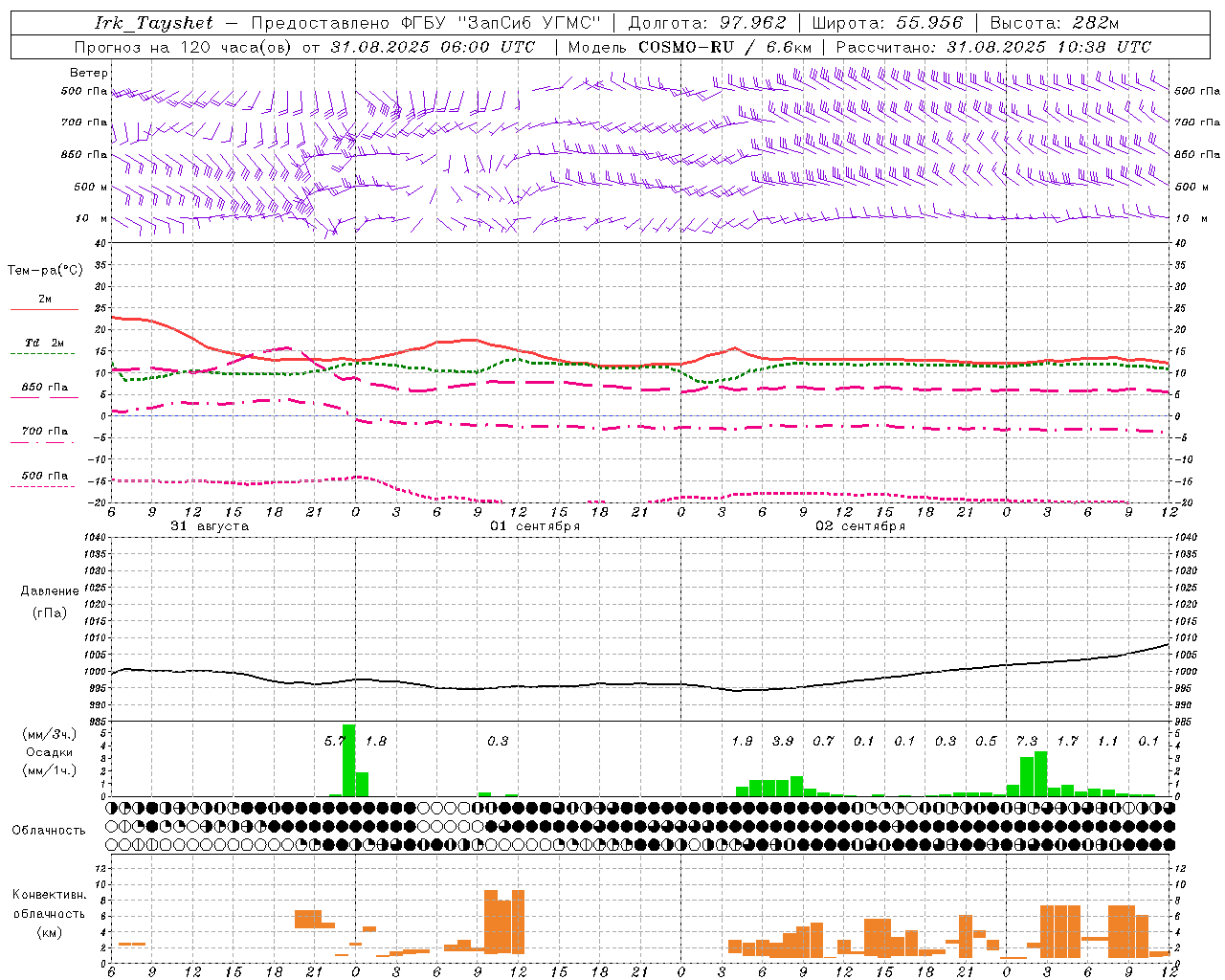The width and height of the screenshot is (1225, 980).
Task: Click the date label 31 августа
Action: coord(210,526)
